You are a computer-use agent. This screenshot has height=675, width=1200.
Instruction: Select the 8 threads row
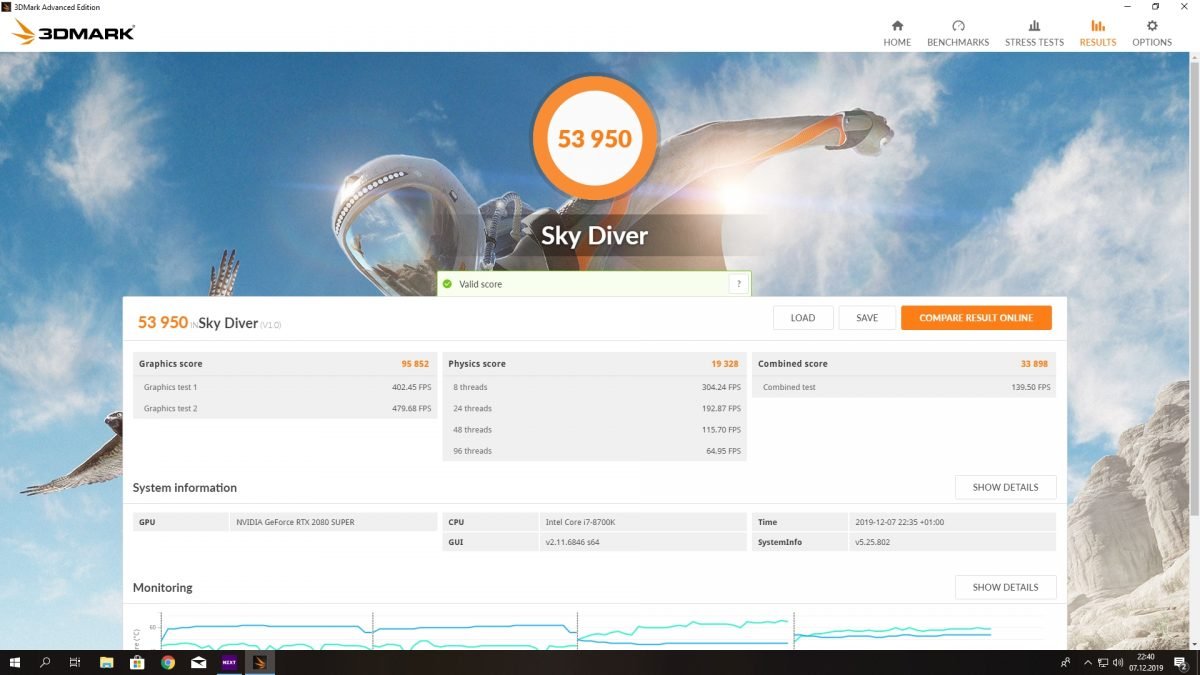pos(595,387)
